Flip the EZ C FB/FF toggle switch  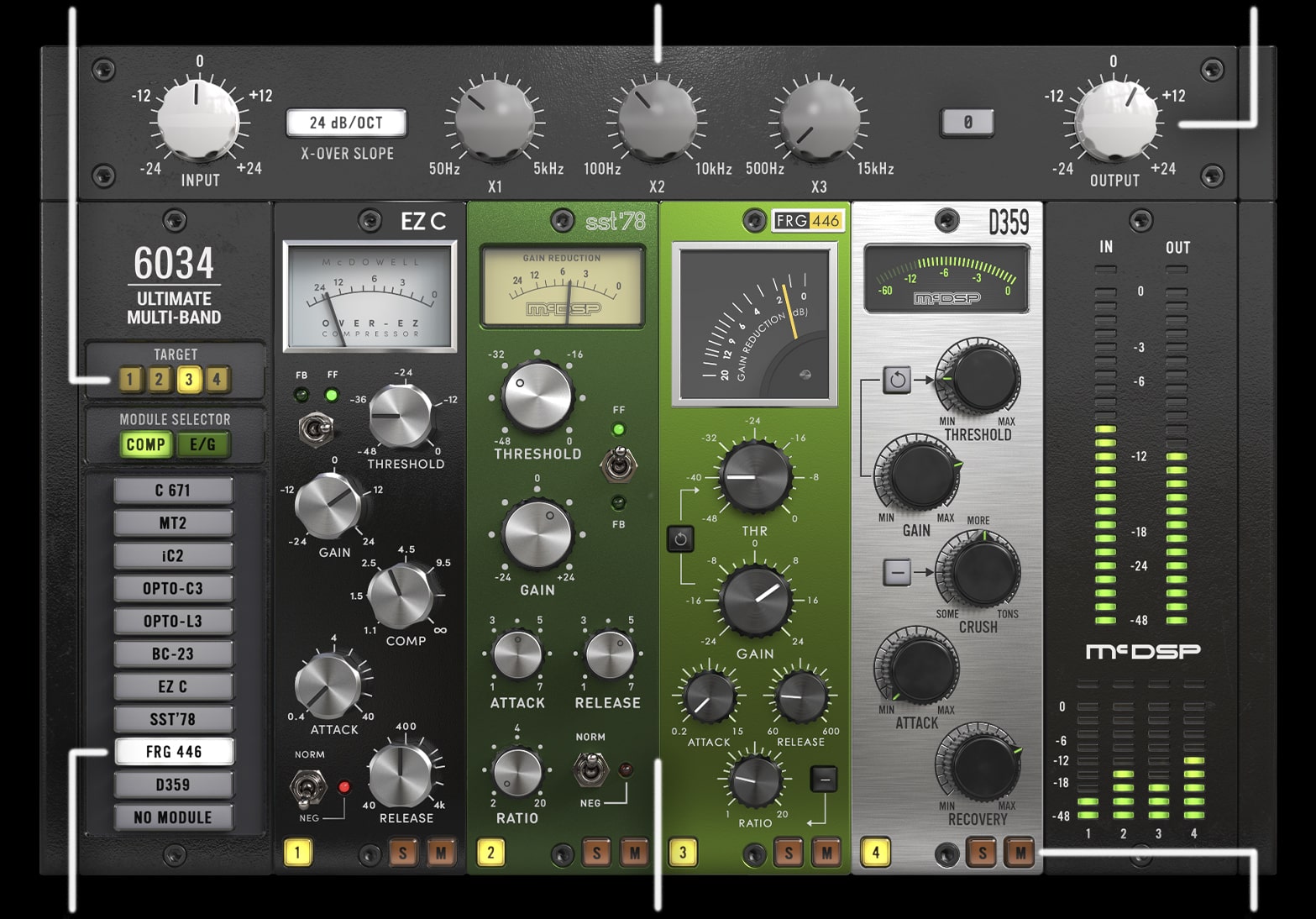pyautogui.click(x=315, y=429)
